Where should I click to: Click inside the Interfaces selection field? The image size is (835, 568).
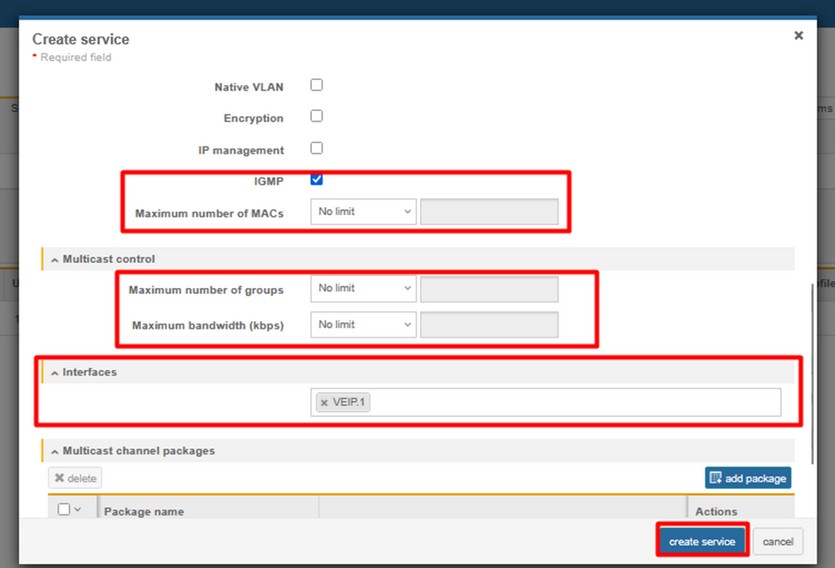570,402
